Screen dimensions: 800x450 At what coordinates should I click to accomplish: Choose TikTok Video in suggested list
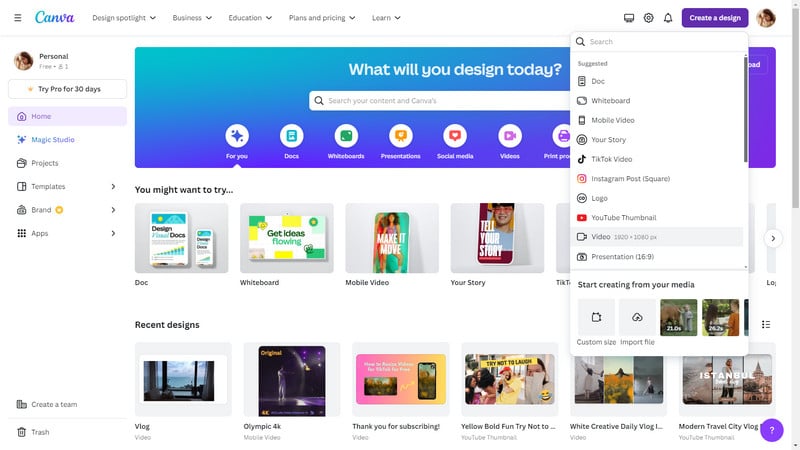point(657,159)
